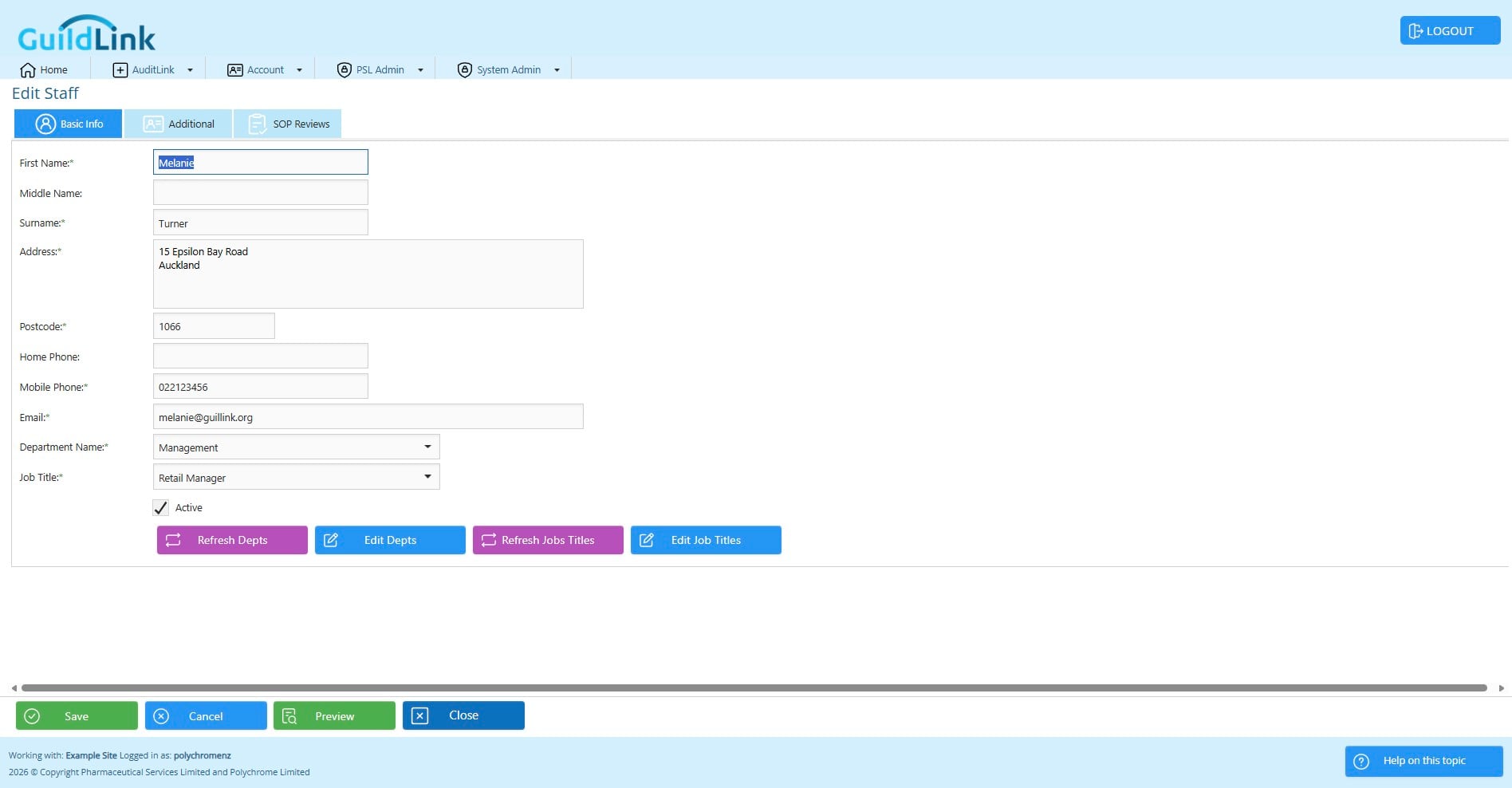
Task: Click the Refresh Depts button label
Action: coord(232,540)
